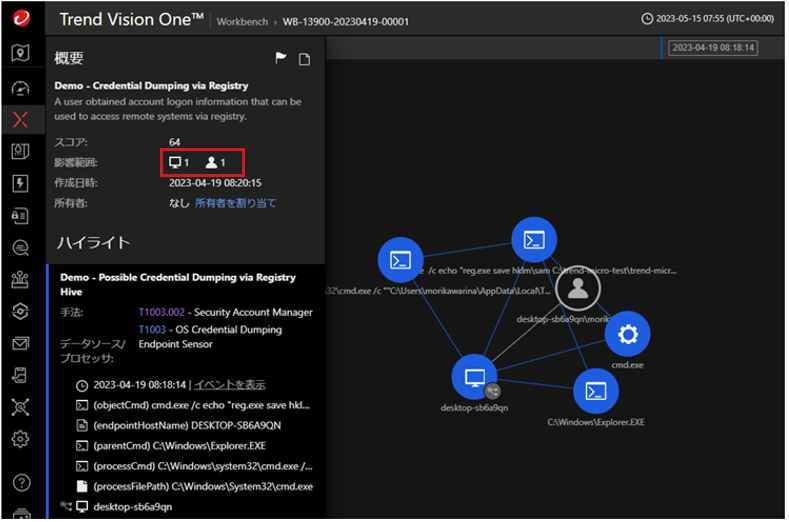Click the lightning bolt icon in sidebar

pos(20,184)
